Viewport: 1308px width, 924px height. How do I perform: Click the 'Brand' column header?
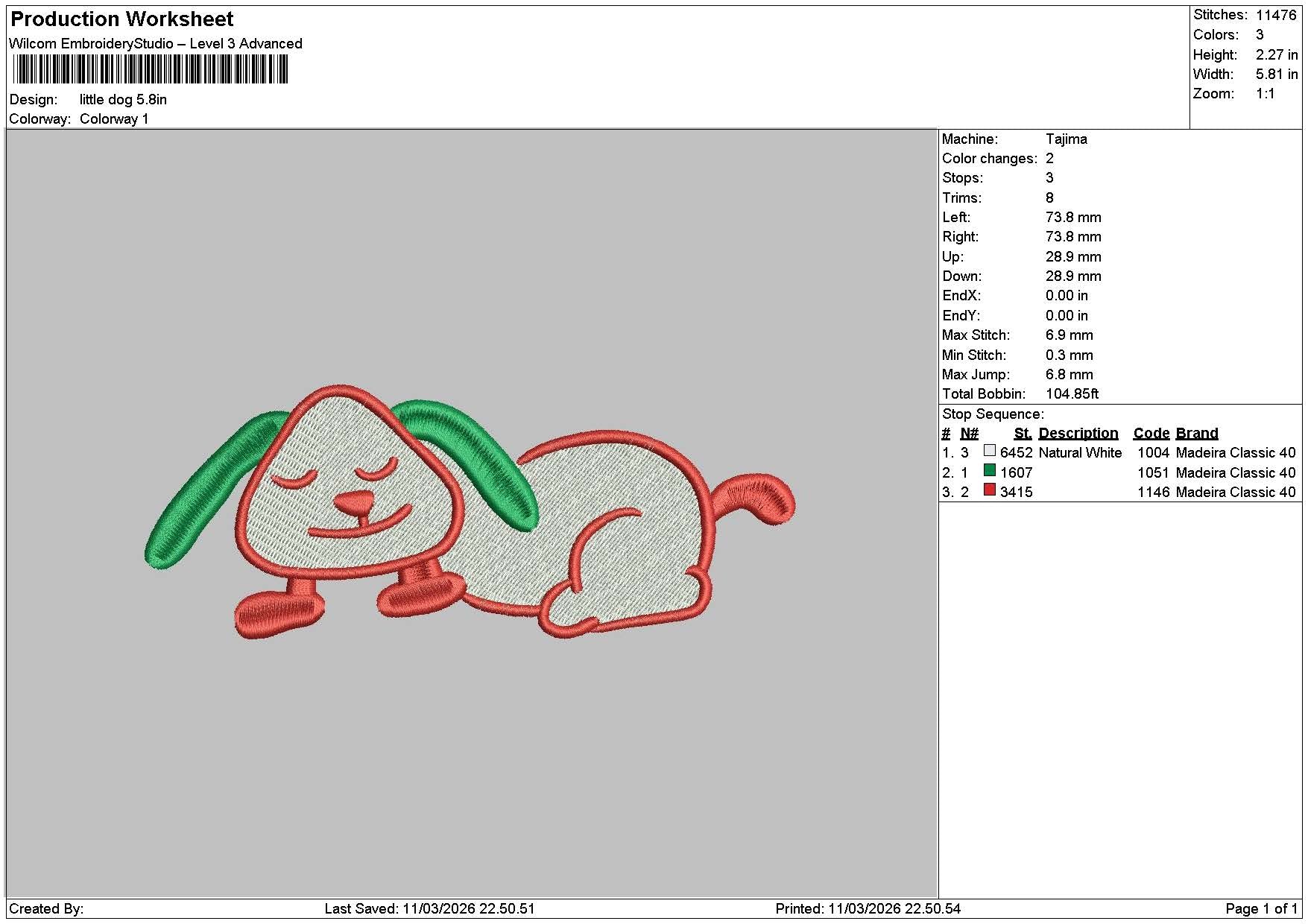(x=1196, y=433)
